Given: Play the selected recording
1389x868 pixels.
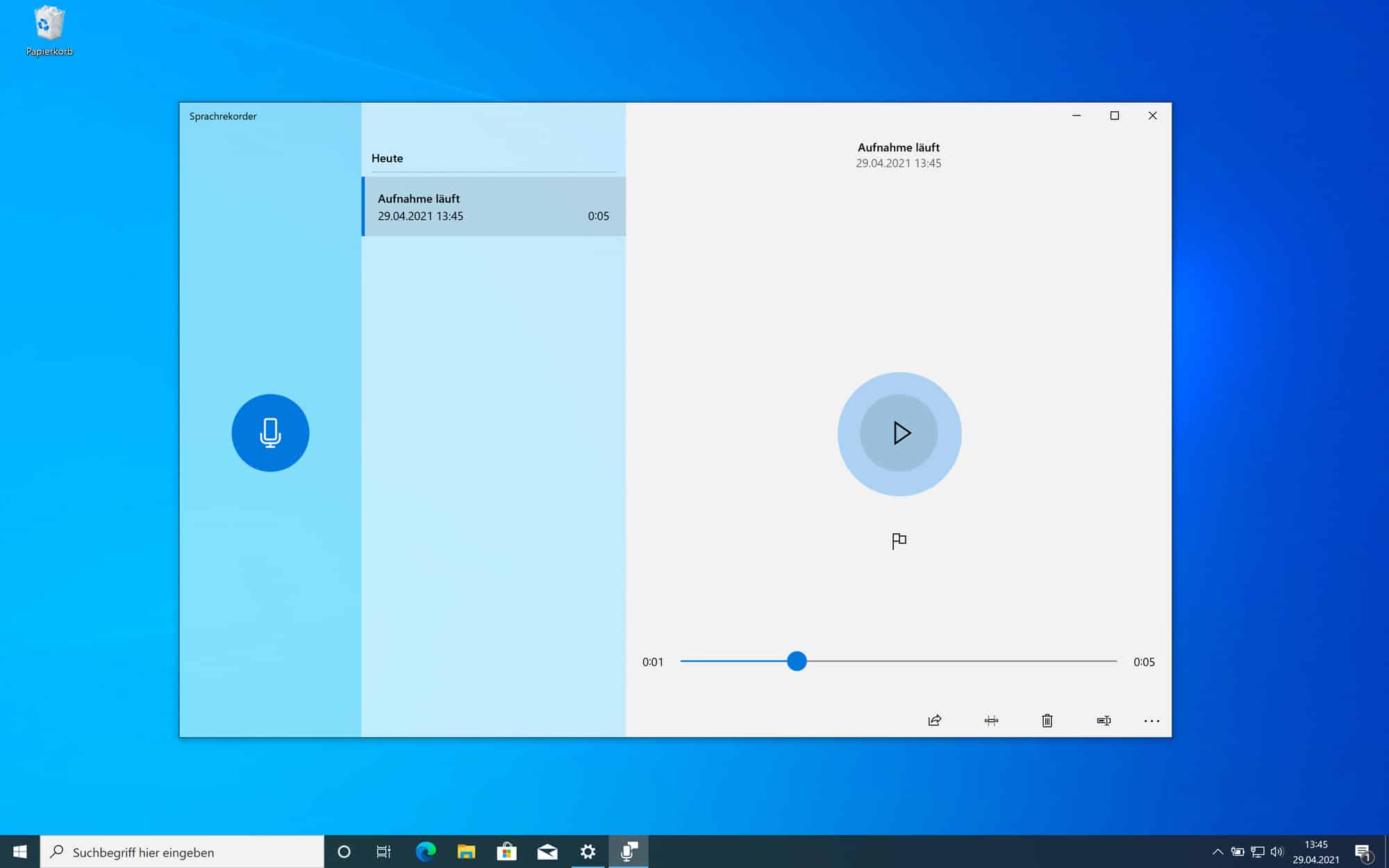Looking at the screenshot, I should click(899, 433).
